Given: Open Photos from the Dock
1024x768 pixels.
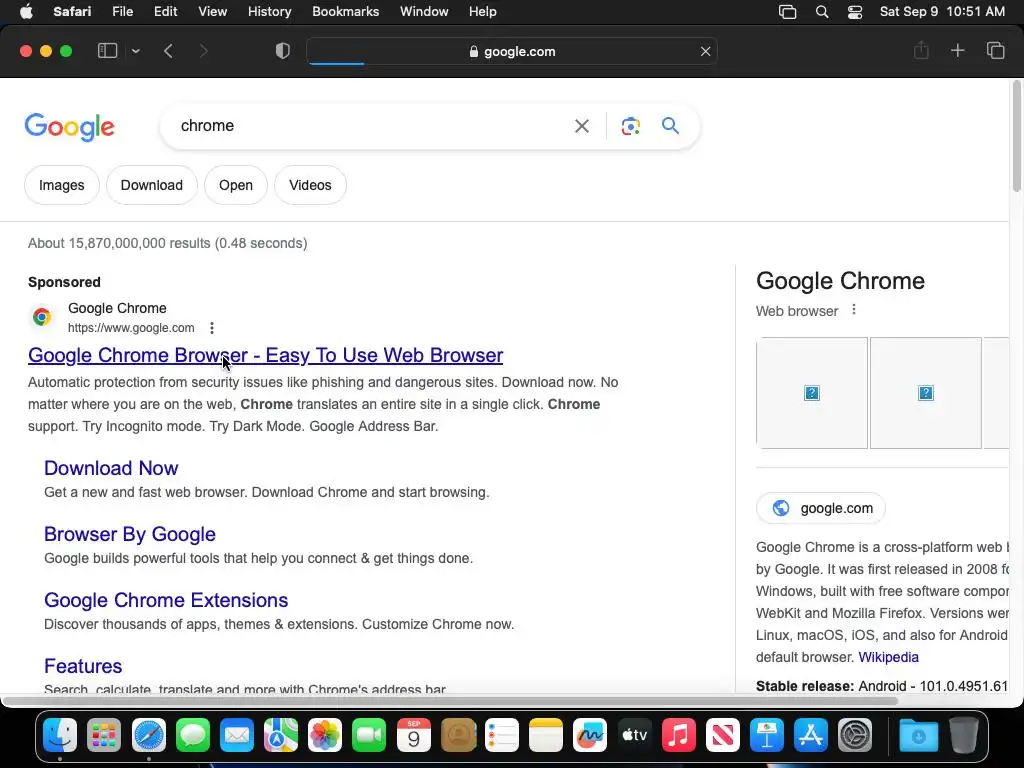Looking at the screenshot, I should click(325, 735).
